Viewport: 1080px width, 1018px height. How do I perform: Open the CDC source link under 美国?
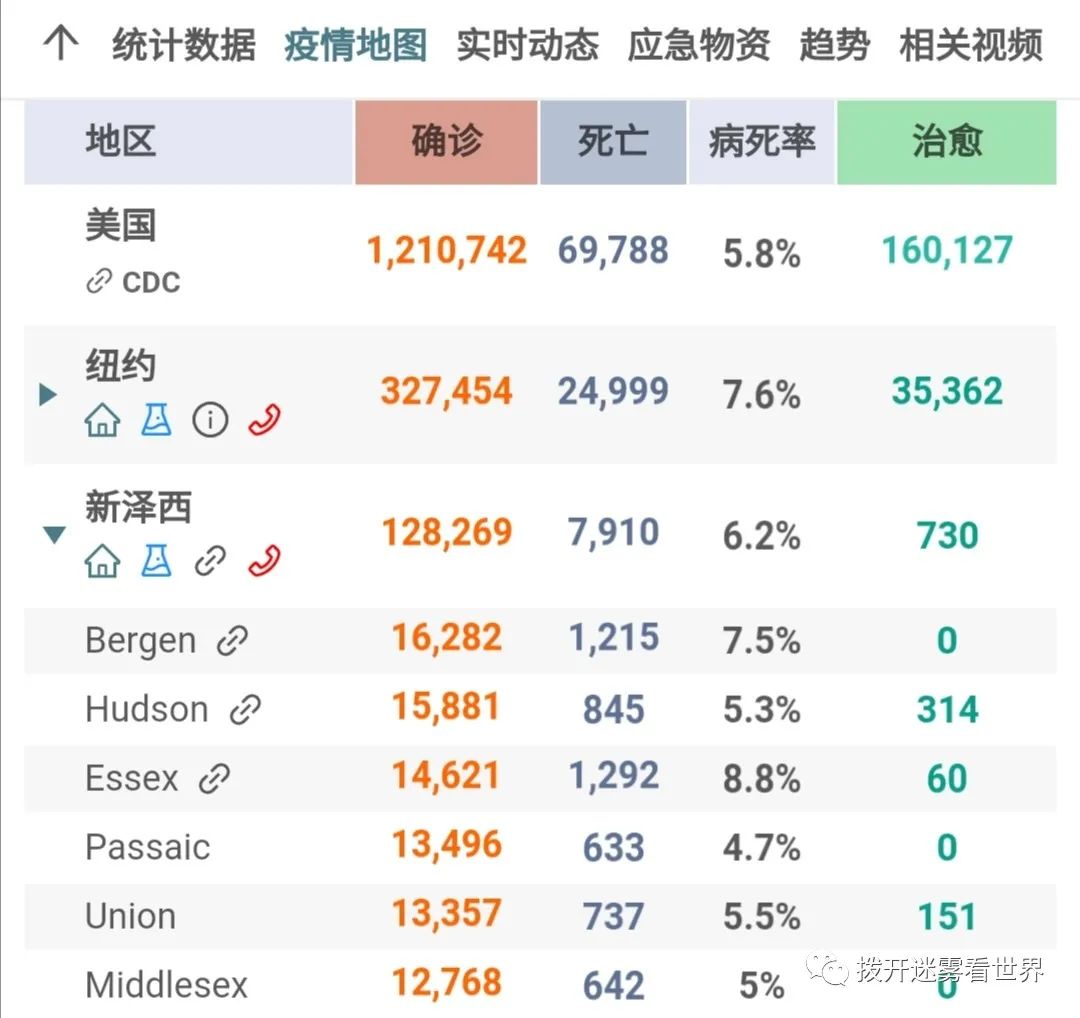(x=134, y=282)
